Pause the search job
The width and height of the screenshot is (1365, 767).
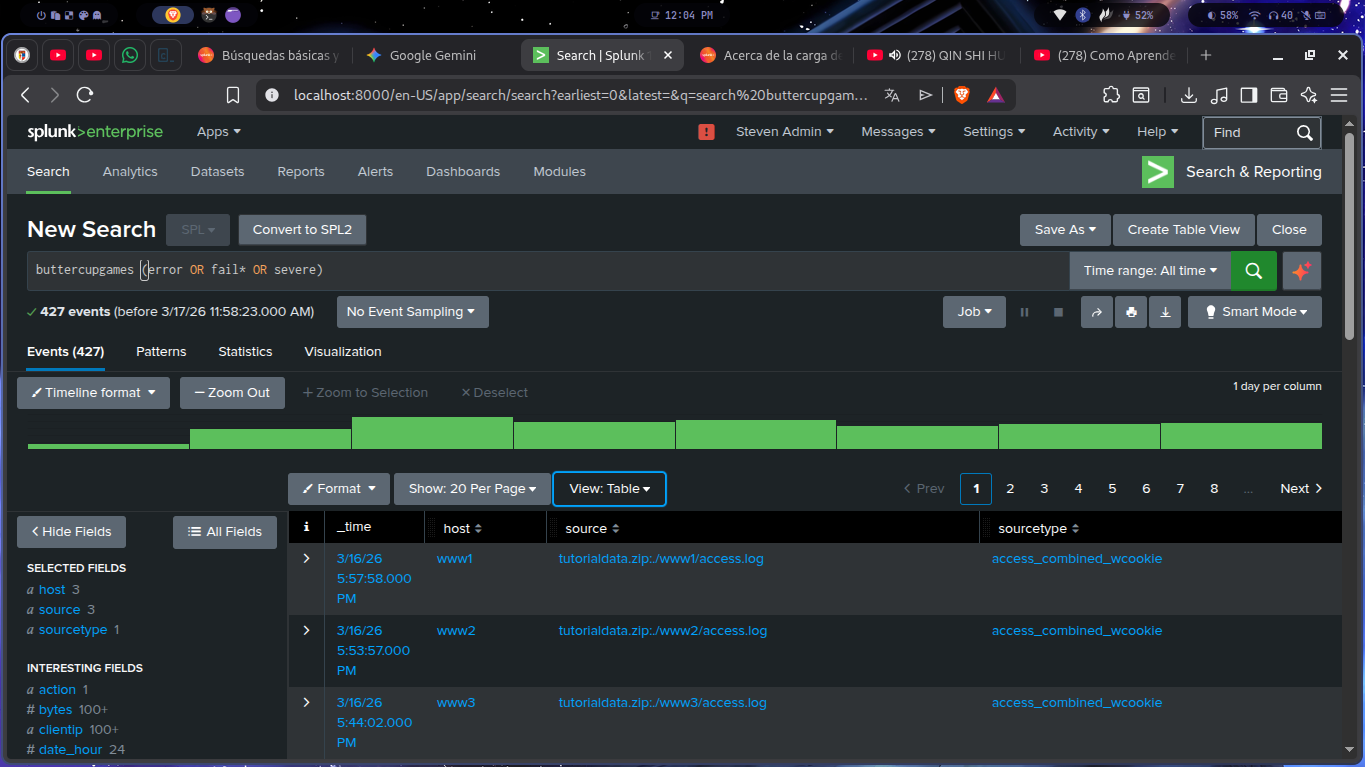coord(1024,312)
